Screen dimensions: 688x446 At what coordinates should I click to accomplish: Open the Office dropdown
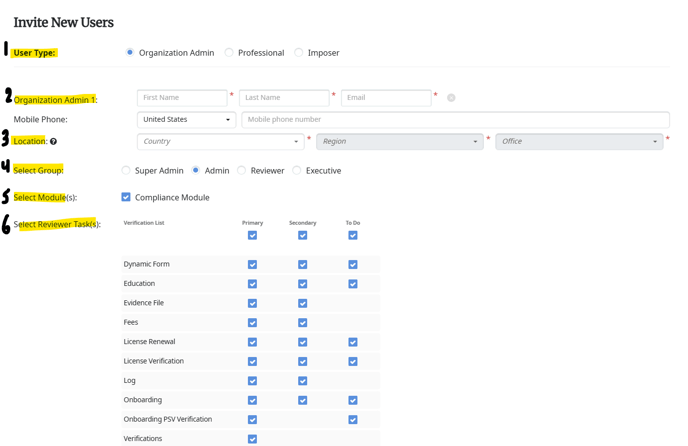578,142
